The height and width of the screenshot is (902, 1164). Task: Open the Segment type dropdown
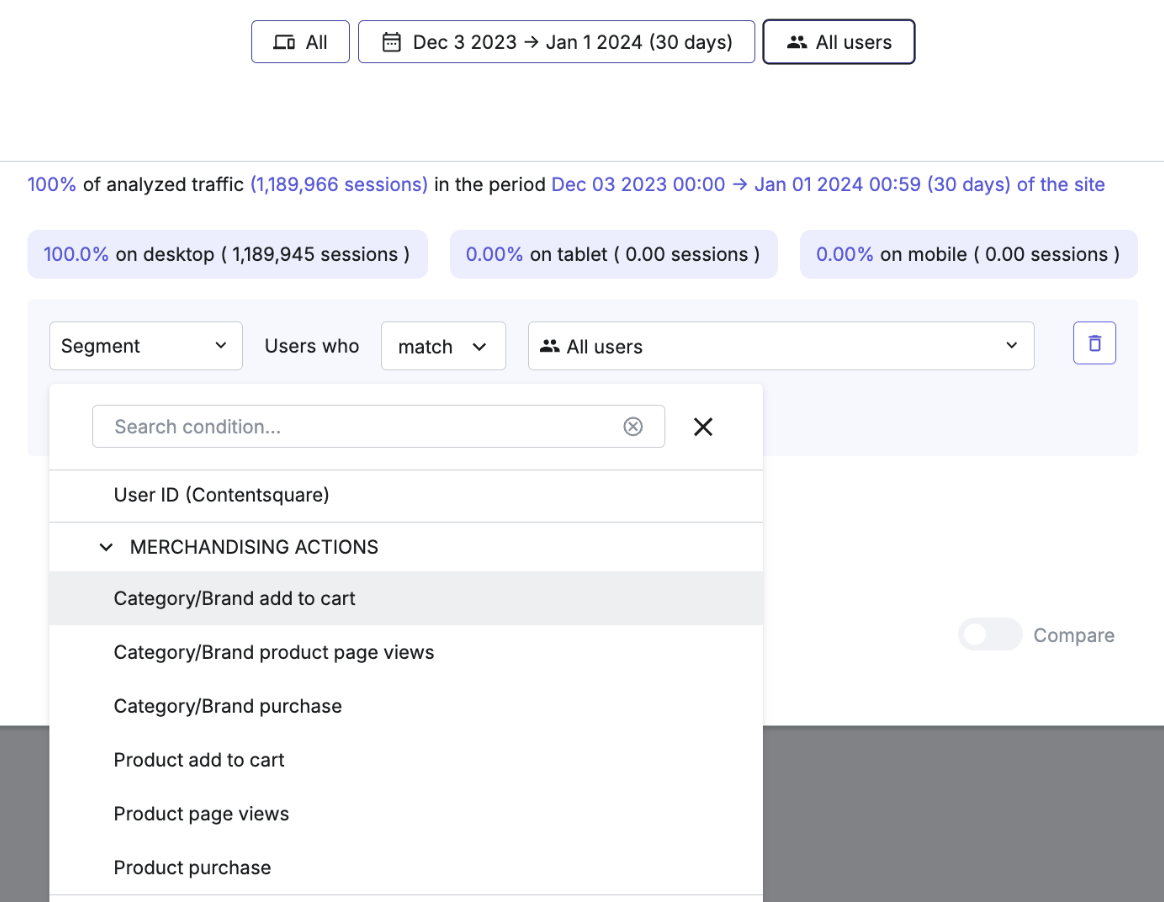coord(145,345)
